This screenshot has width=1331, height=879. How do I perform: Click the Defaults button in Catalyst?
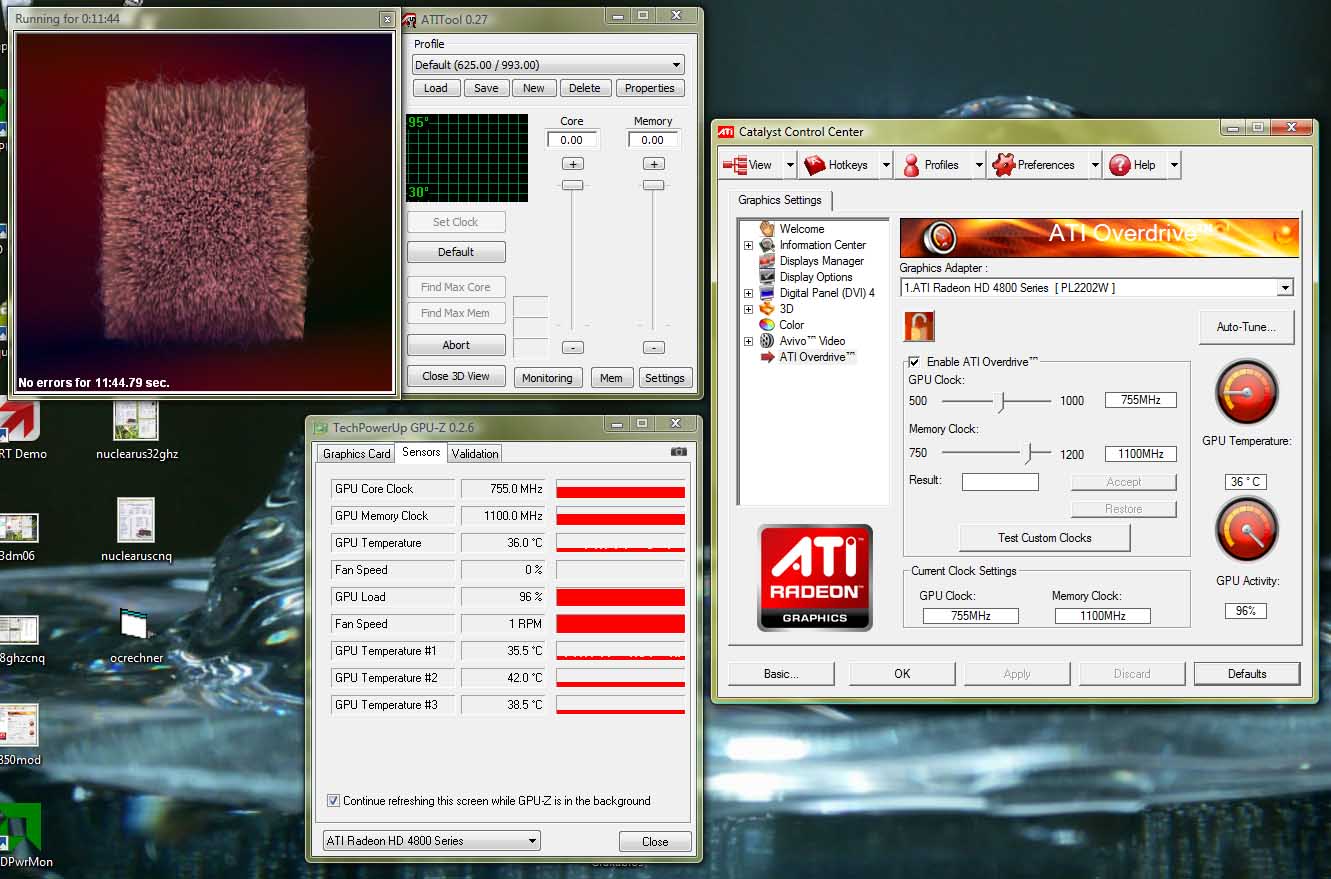[x=1247, y=674]
